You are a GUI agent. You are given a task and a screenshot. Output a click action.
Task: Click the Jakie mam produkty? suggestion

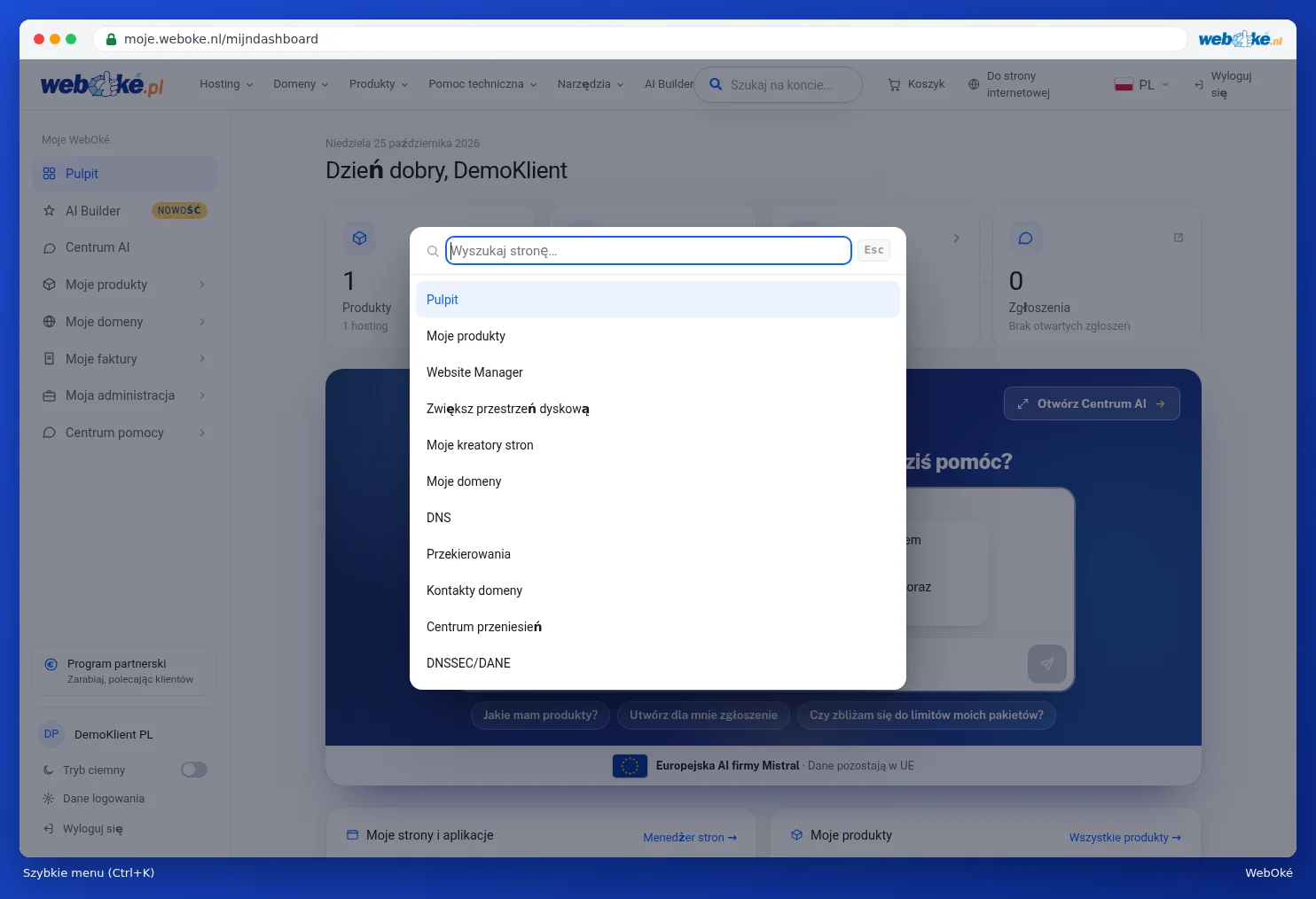tap(540, 715)
